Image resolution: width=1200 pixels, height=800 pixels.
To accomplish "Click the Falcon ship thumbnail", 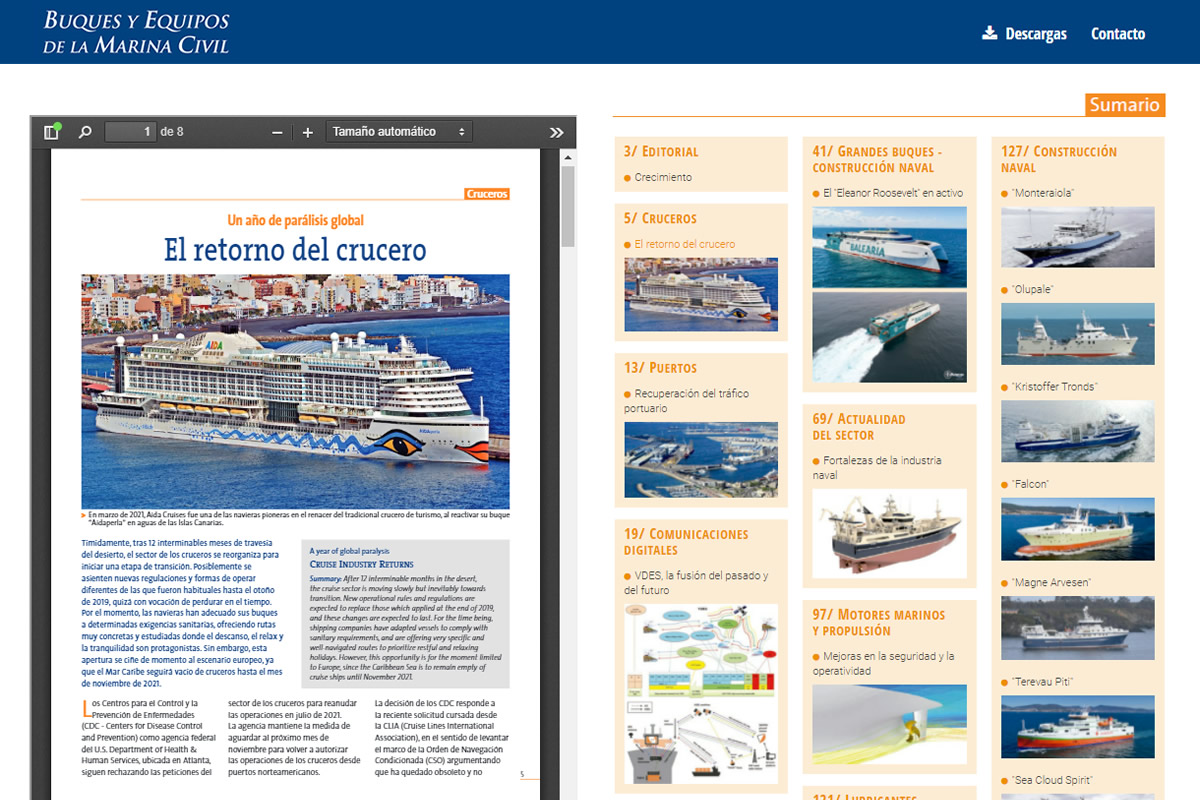I will [1078, 528].
